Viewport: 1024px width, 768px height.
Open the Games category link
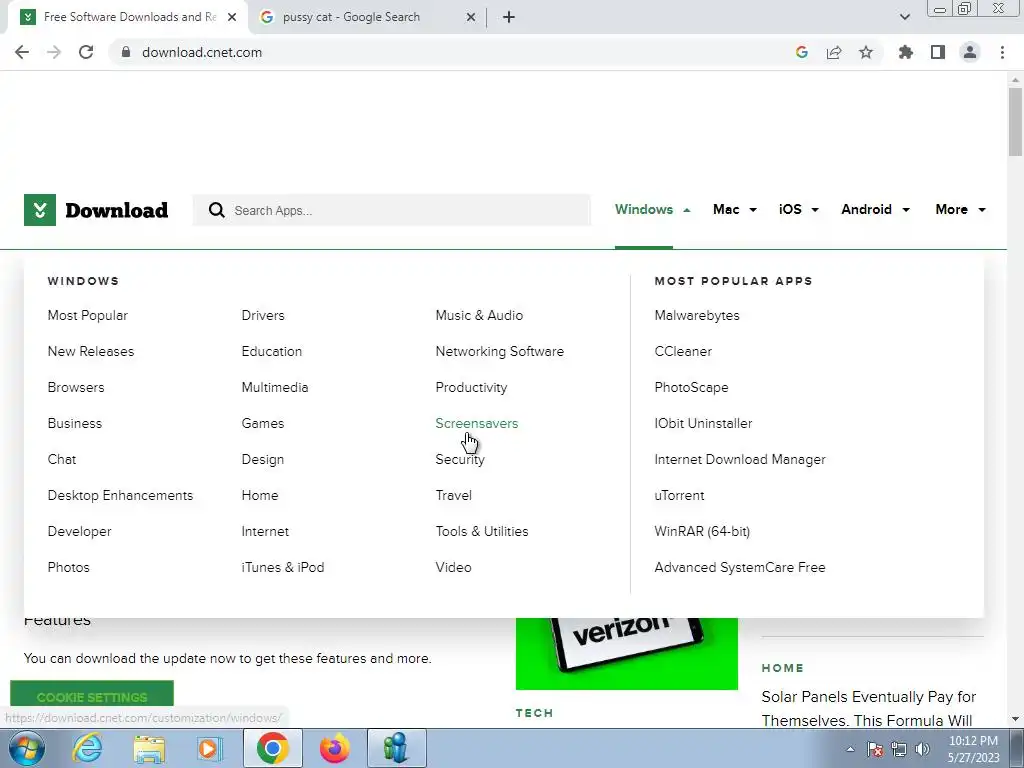coord(263,423)
